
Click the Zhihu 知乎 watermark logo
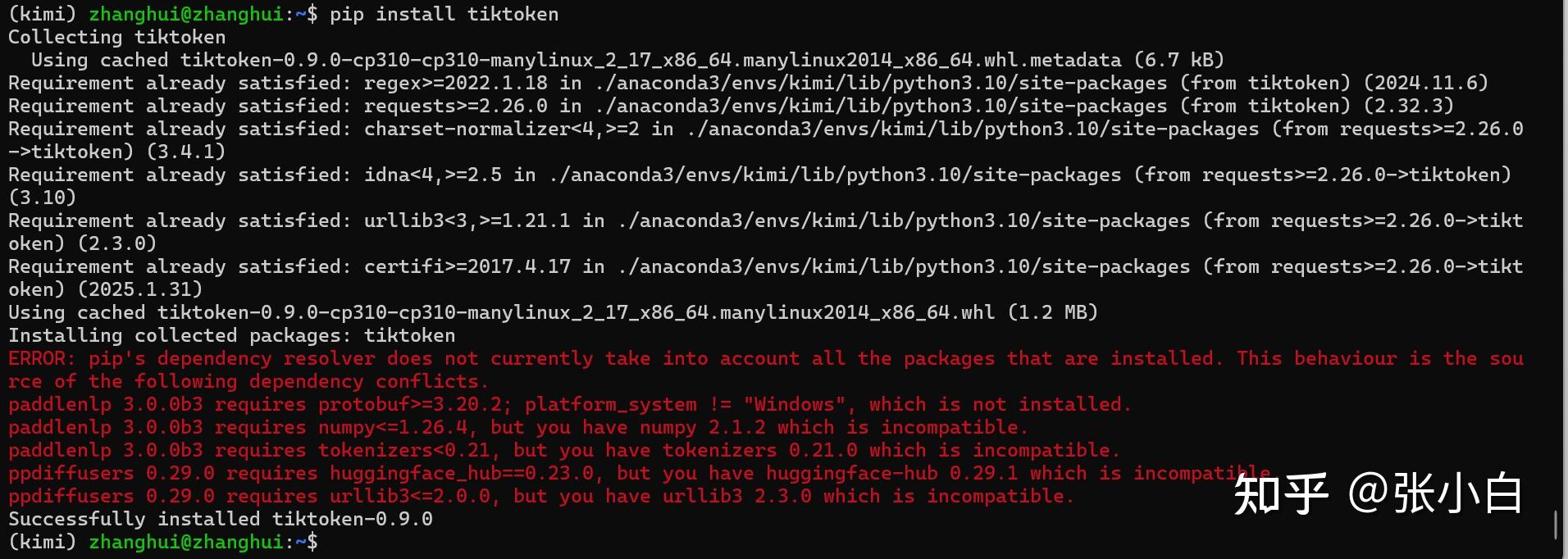(x=1280, y=494)
